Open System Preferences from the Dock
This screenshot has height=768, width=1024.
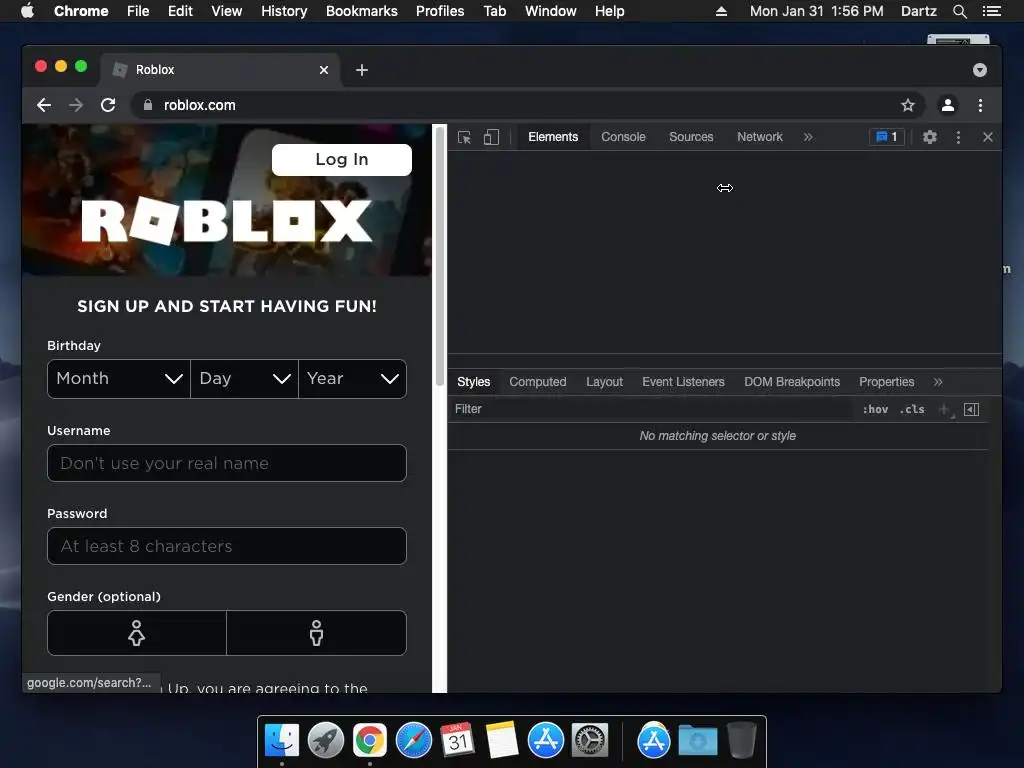pos(590,741)
